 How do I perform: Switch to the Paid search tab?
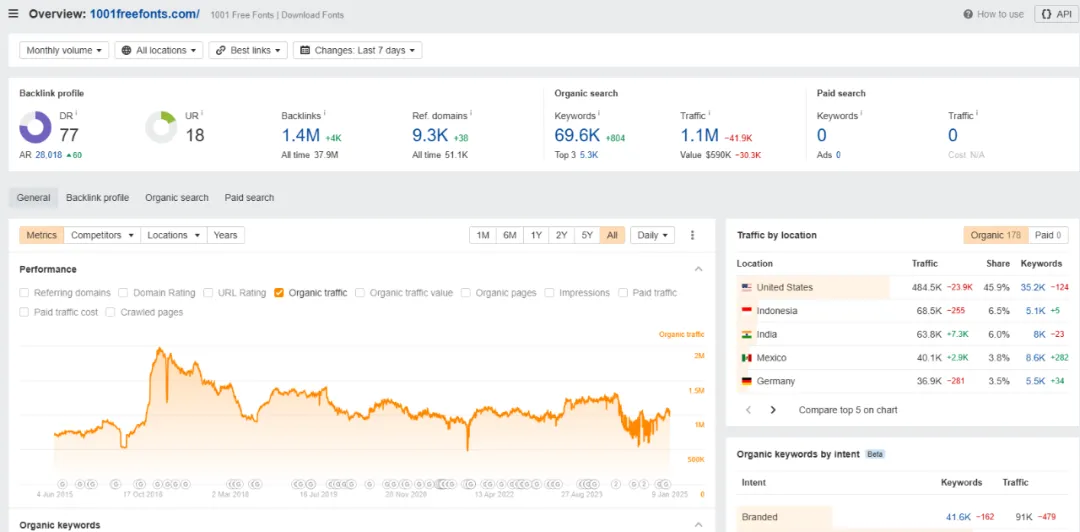pos(249,198)
